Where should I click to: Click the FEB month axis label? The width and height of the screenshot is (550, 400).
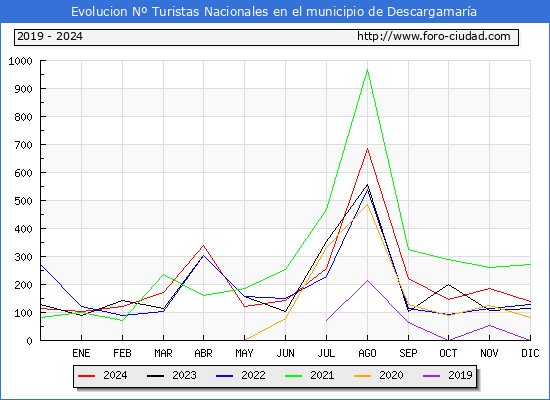122,353
